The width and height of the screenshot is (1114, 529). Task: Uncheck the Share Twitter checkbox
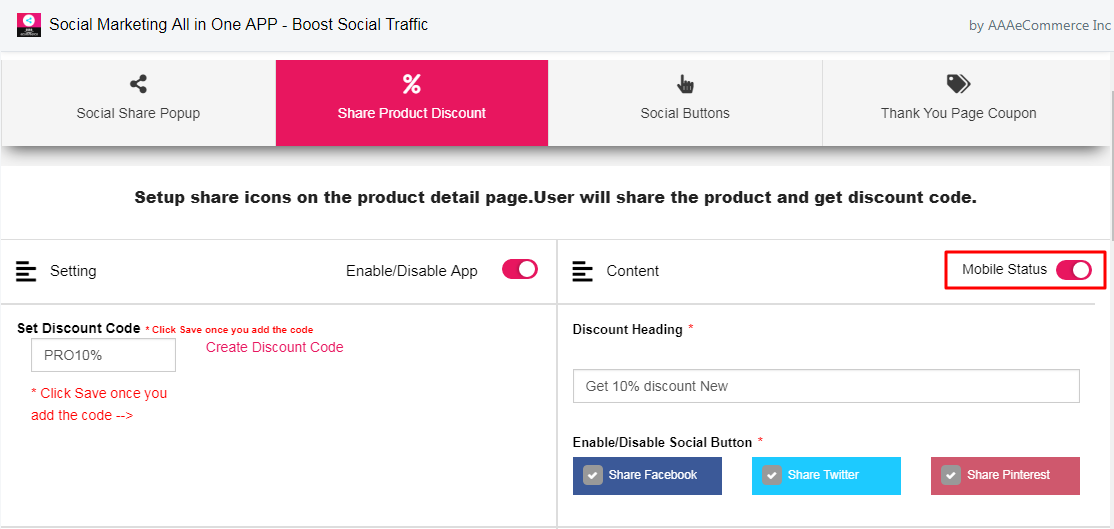point(772,475)
